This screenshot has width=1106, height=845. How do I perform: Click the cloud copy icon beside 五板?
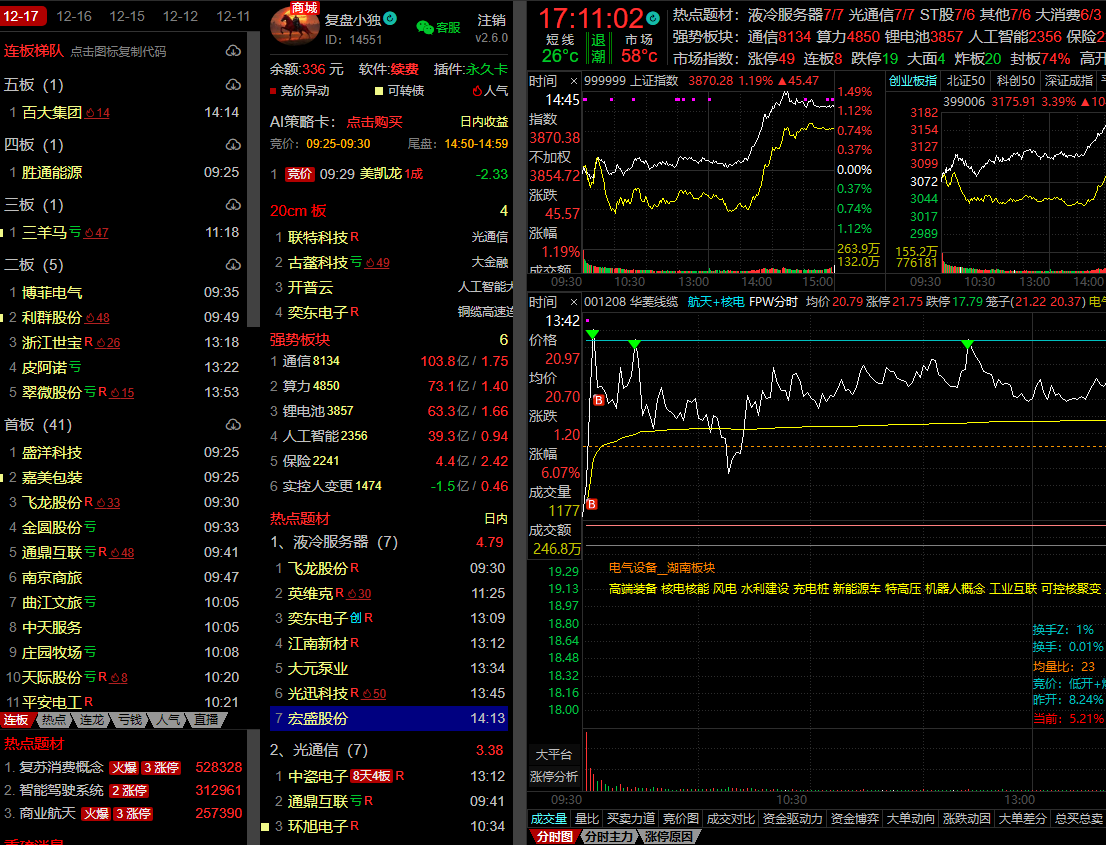point(233,85)
